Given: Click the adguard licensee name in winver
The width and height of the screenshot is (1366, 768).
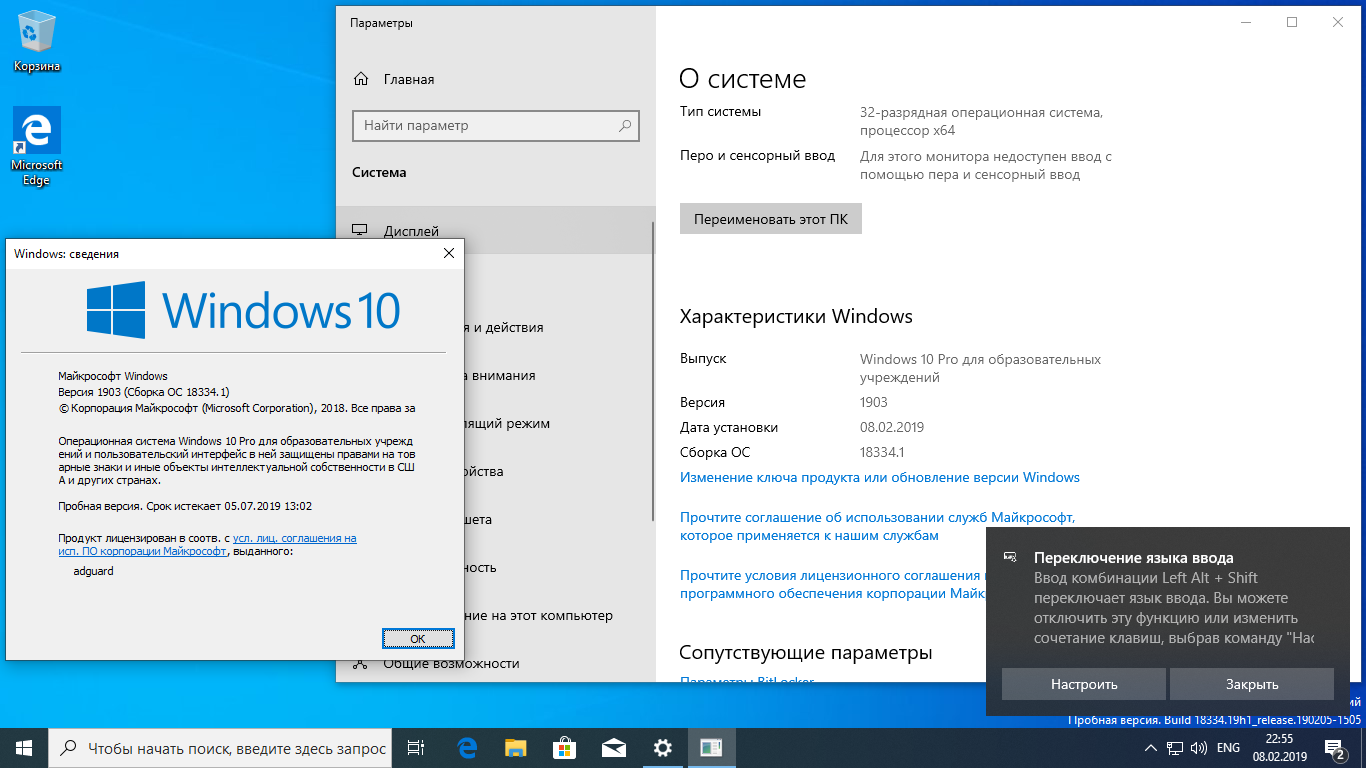Looking at the screenshot, I should (94, 571).
